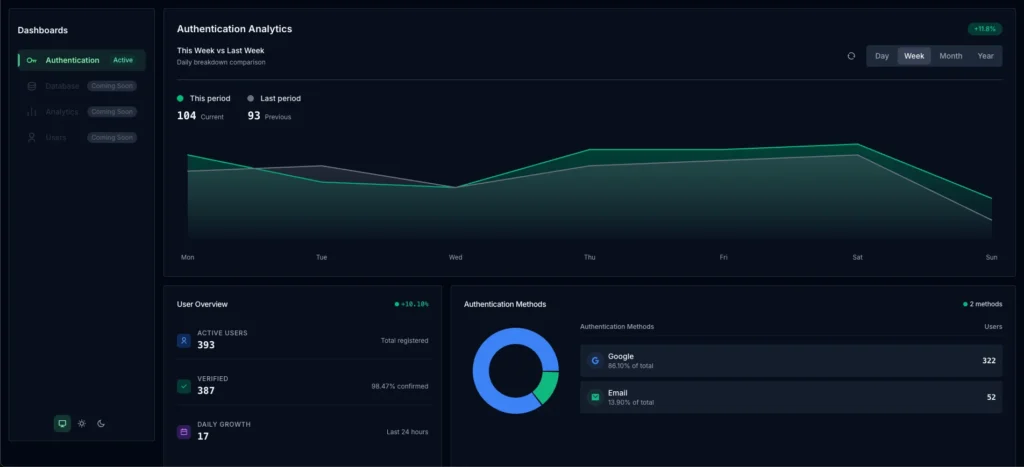Select the Email authentication method row
1024x467 pixels.
click(x=791, y=398)
